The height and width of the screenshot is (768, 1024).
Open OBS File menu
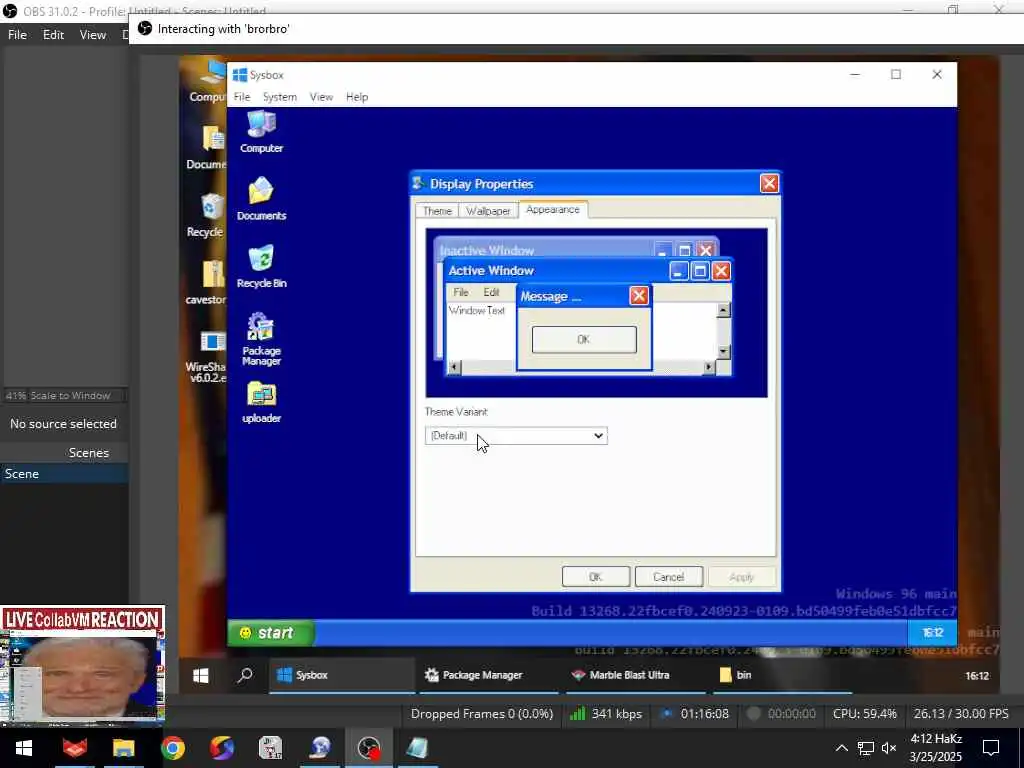point(17,35)
